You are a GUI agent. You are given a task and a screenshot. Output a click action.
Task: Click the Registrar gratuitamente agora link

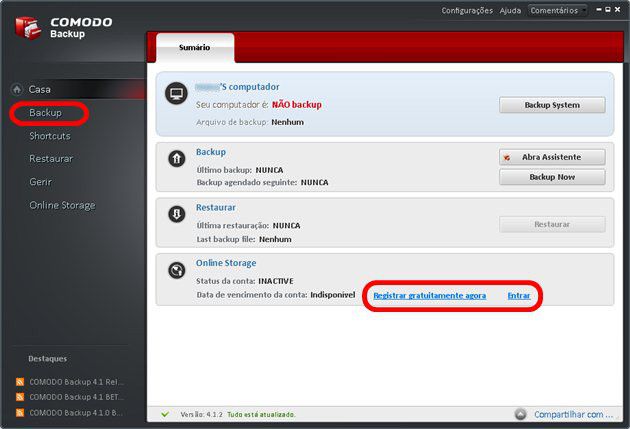[x=430, y=296]
